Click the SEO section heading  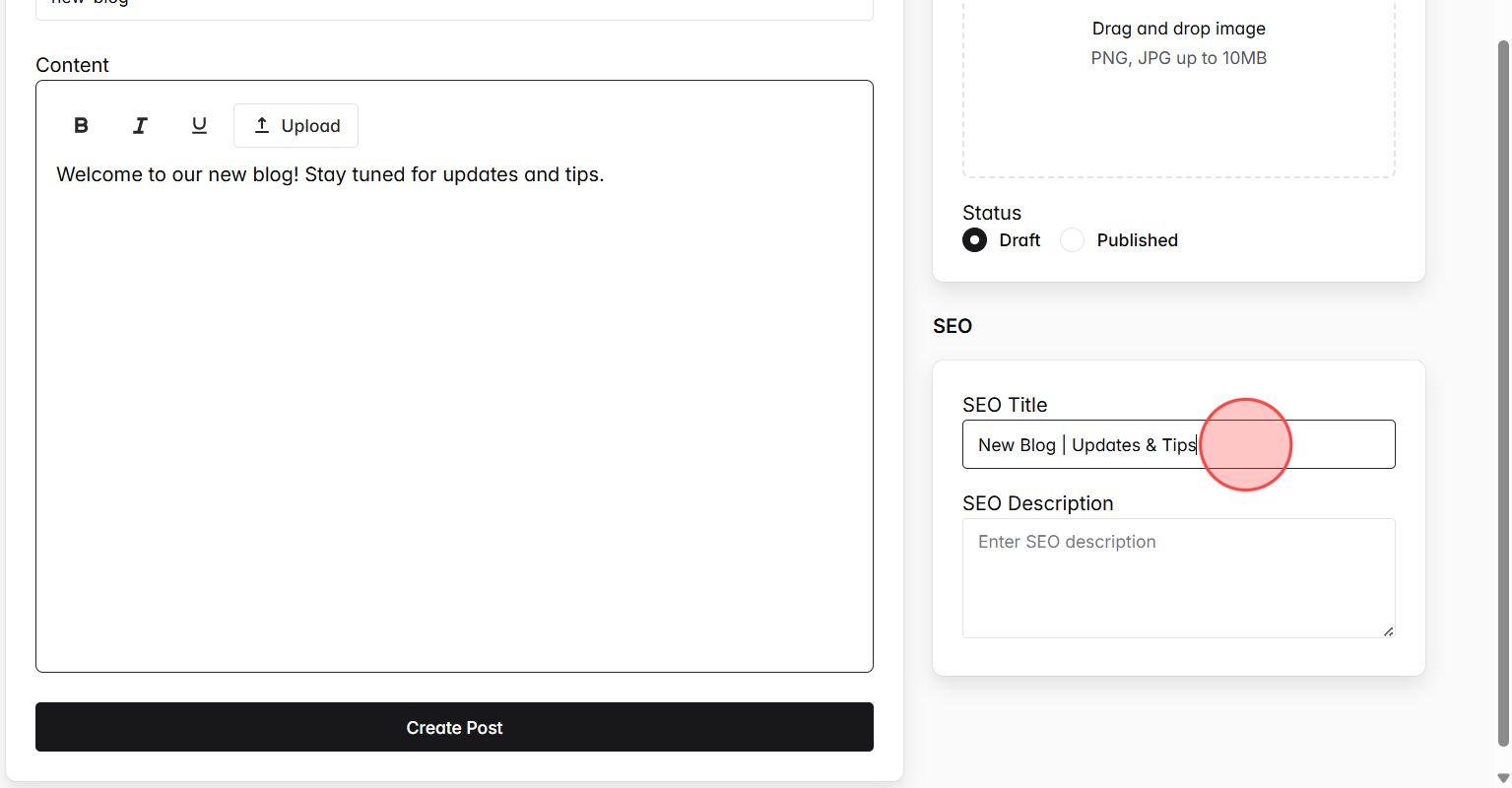coord(952,325)
